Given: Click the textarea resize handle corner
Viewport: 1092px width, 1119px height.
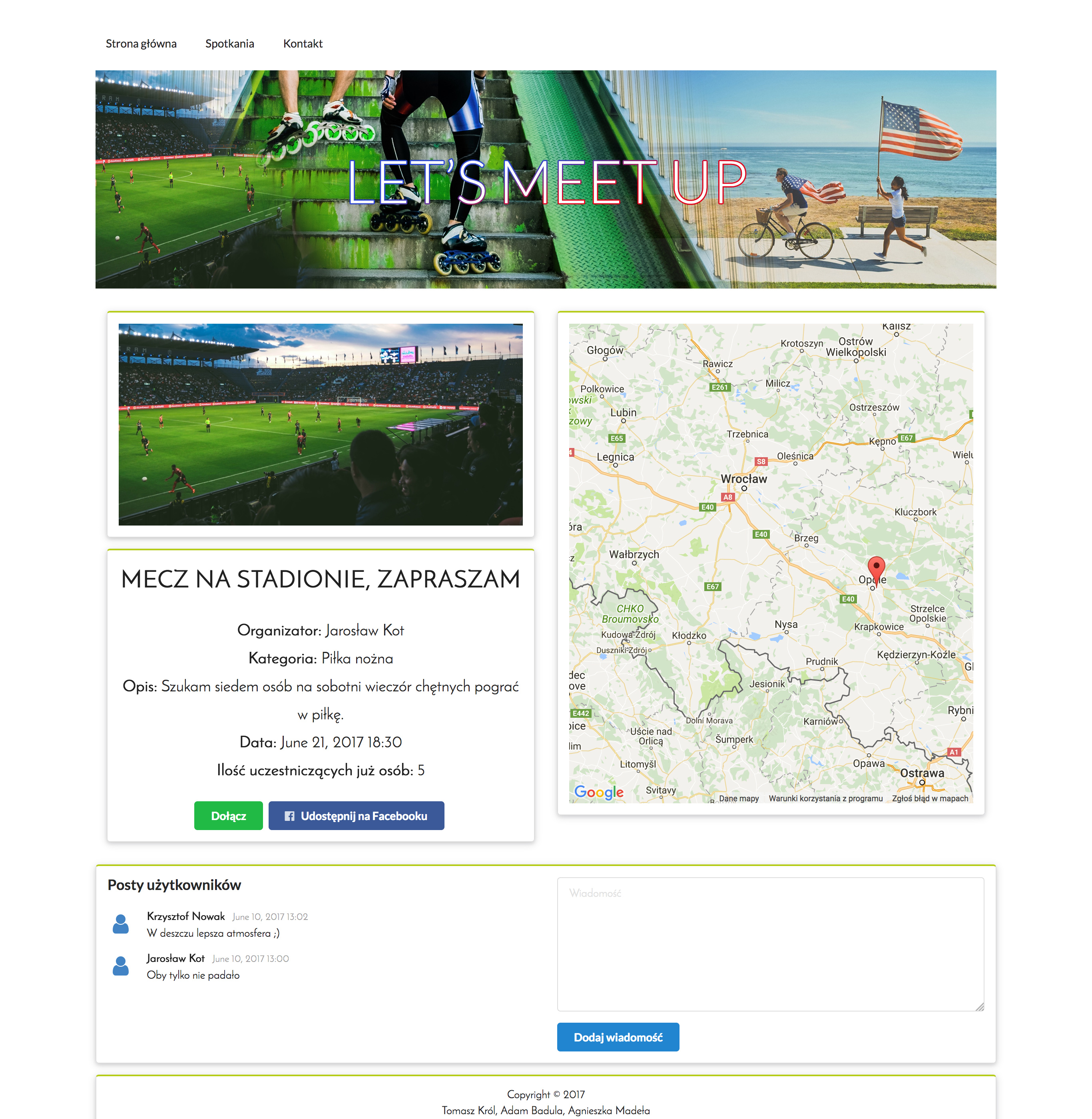Looking at the screenshot, I should coord(980,1007).
